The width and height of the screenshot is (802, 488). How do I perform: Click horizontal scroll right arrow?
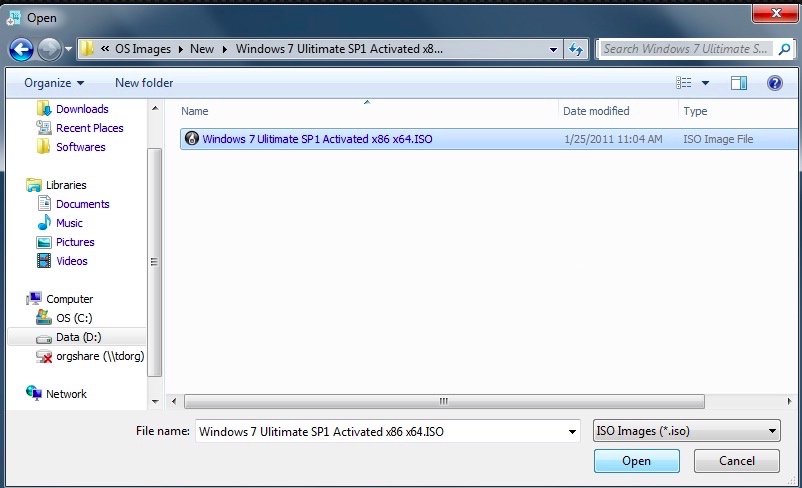click(789, 402)
